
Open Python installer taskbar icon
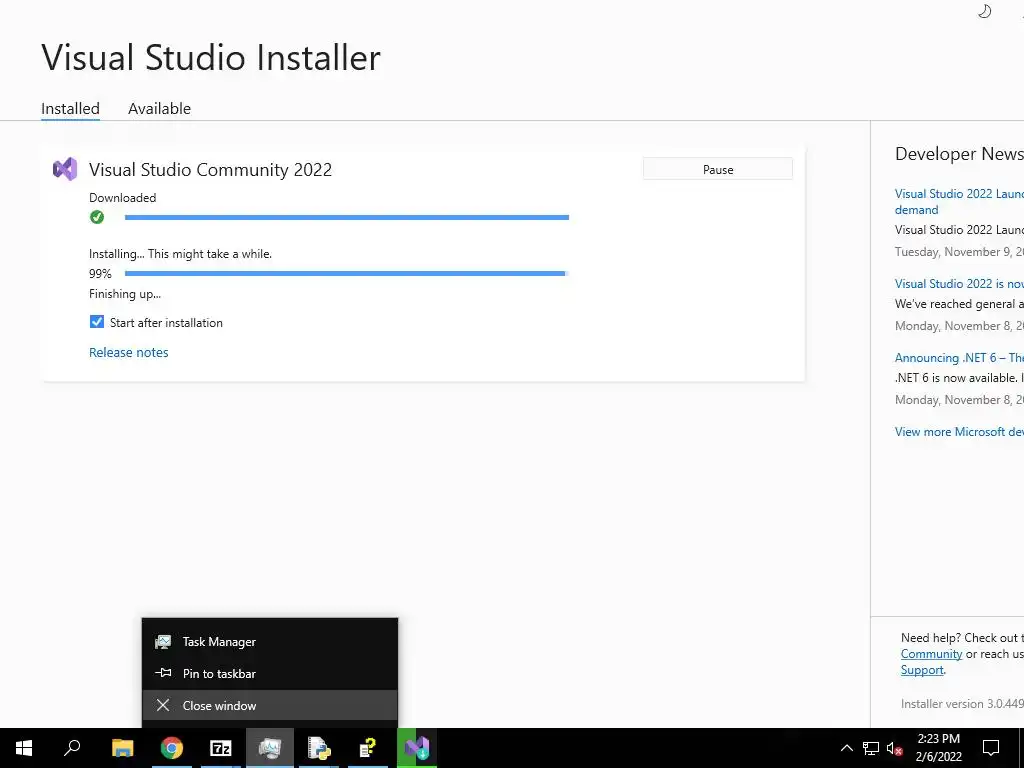319,748
